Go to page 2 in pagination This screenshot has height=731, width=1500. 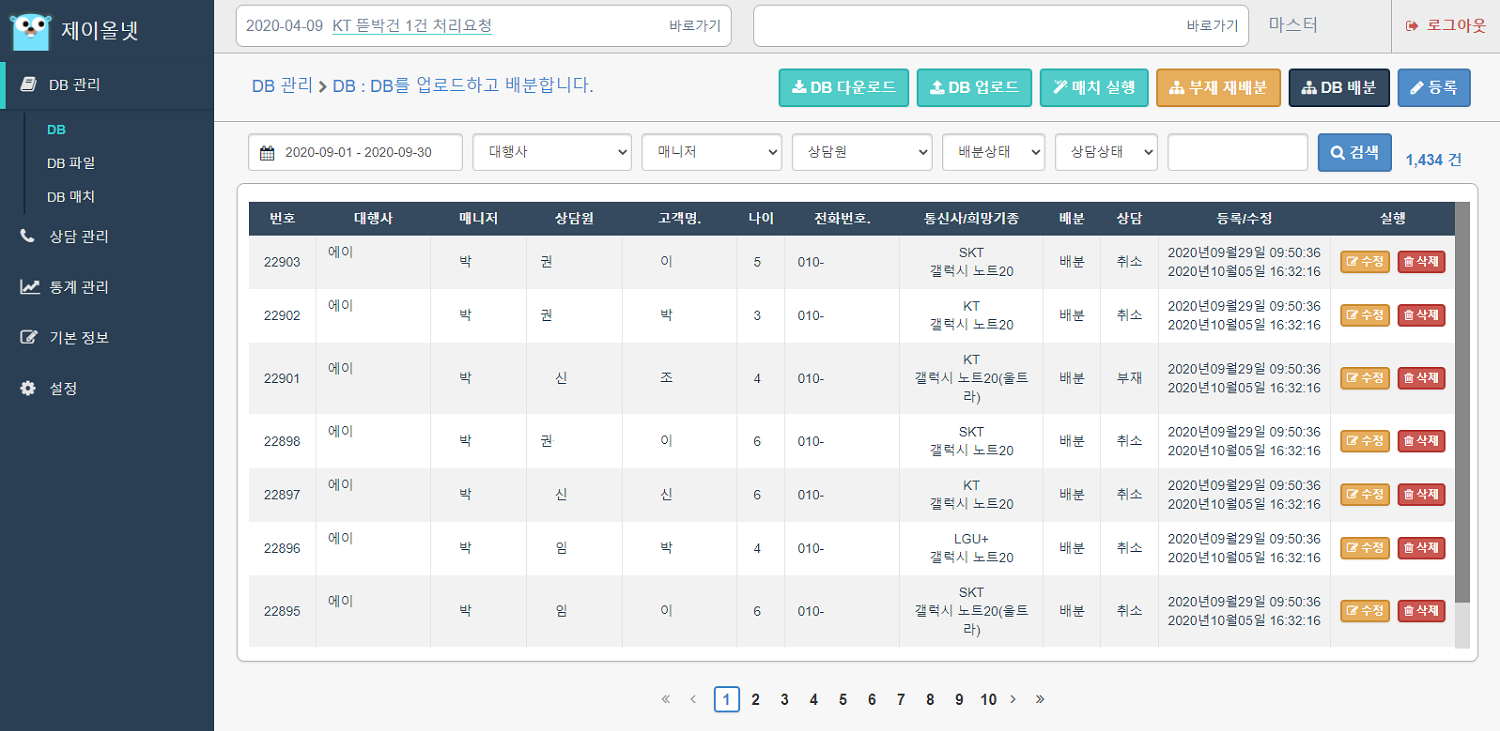[756, 699]
